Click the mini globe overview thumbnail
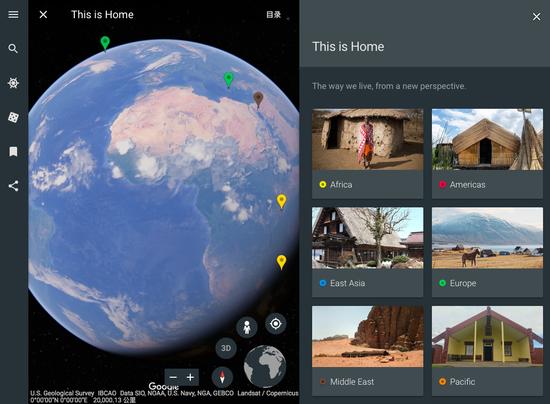This screenshot has width=550, height=404. [x=265, y=366]
